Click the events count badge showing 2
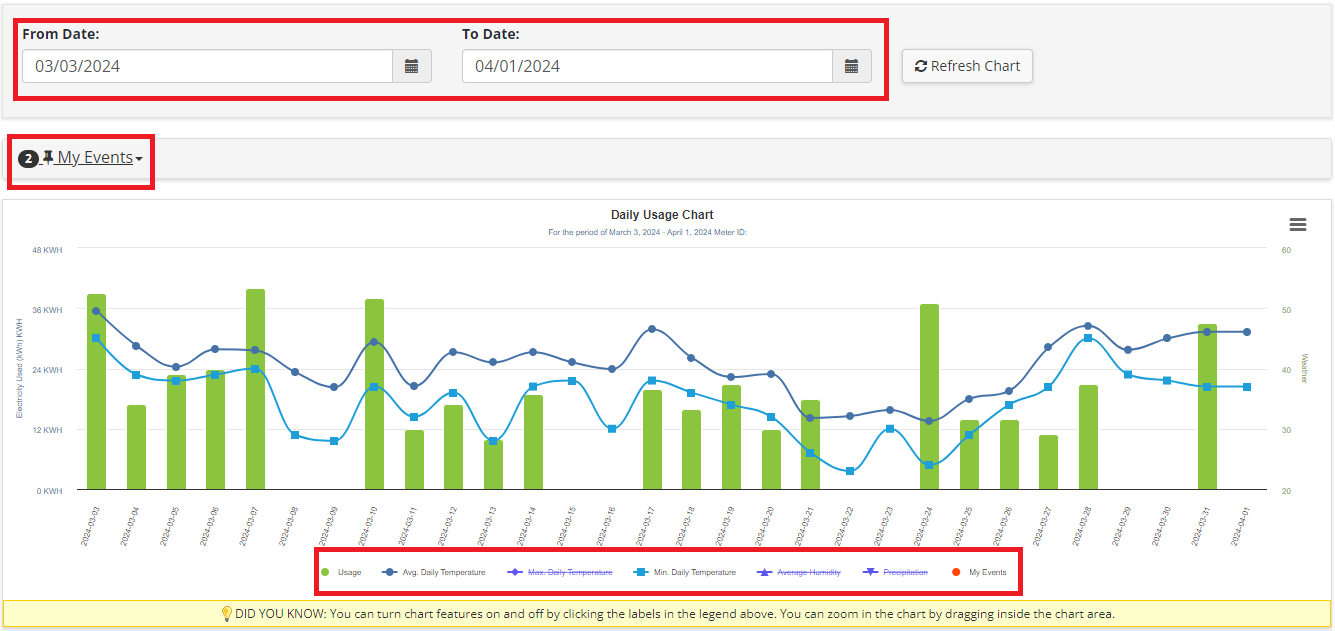This screenshot has height=631, width=1335. pos(28,159)
